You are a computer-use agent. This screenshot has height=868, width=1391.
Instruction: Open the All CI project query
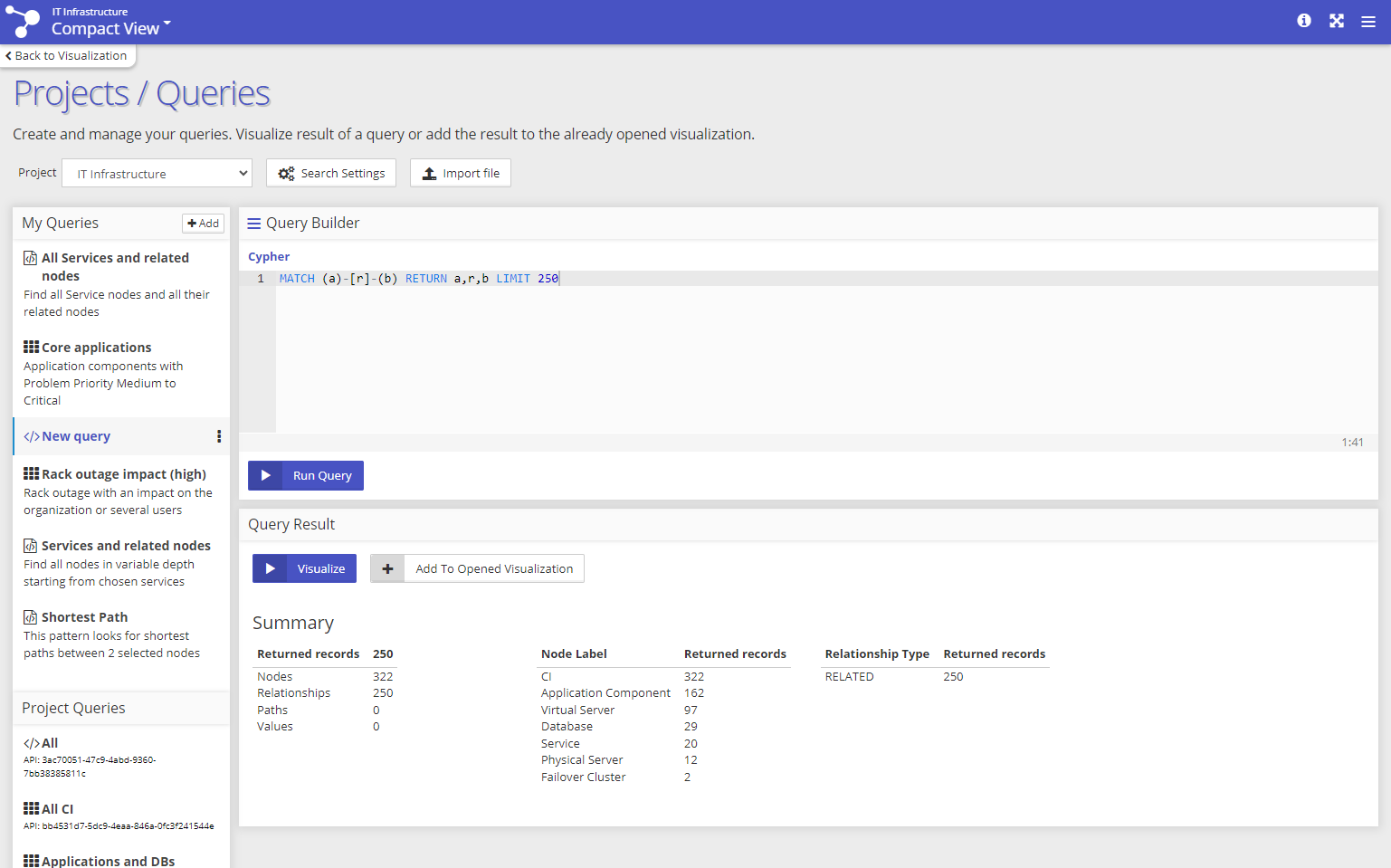57,809
